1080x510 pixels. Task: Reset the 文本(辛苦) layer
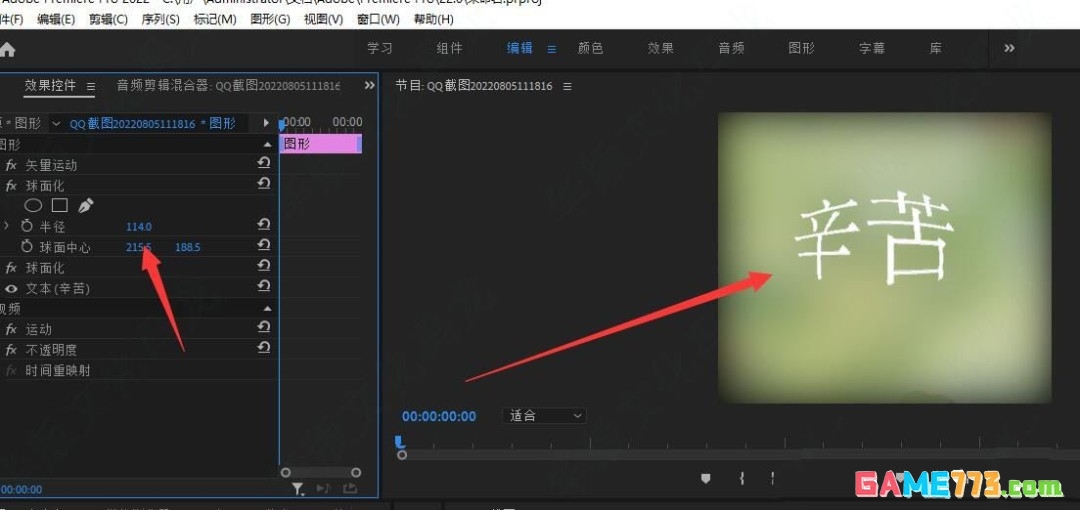coord(263,286)
